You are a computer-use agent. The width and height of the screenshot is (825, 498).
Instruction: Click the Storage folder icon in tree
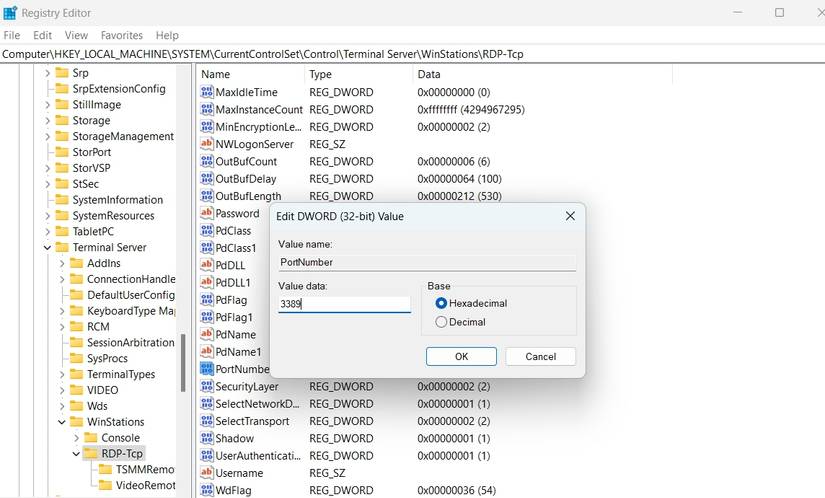click(x=62, y=120)
